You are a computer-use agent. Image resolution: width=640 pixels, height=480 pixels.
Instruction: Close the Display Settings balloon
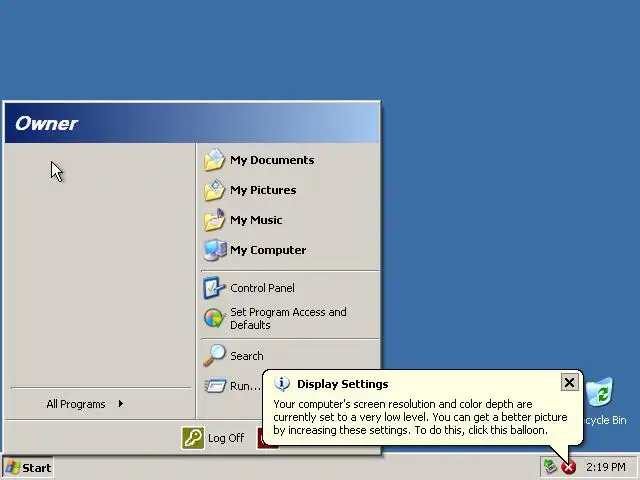569,382
